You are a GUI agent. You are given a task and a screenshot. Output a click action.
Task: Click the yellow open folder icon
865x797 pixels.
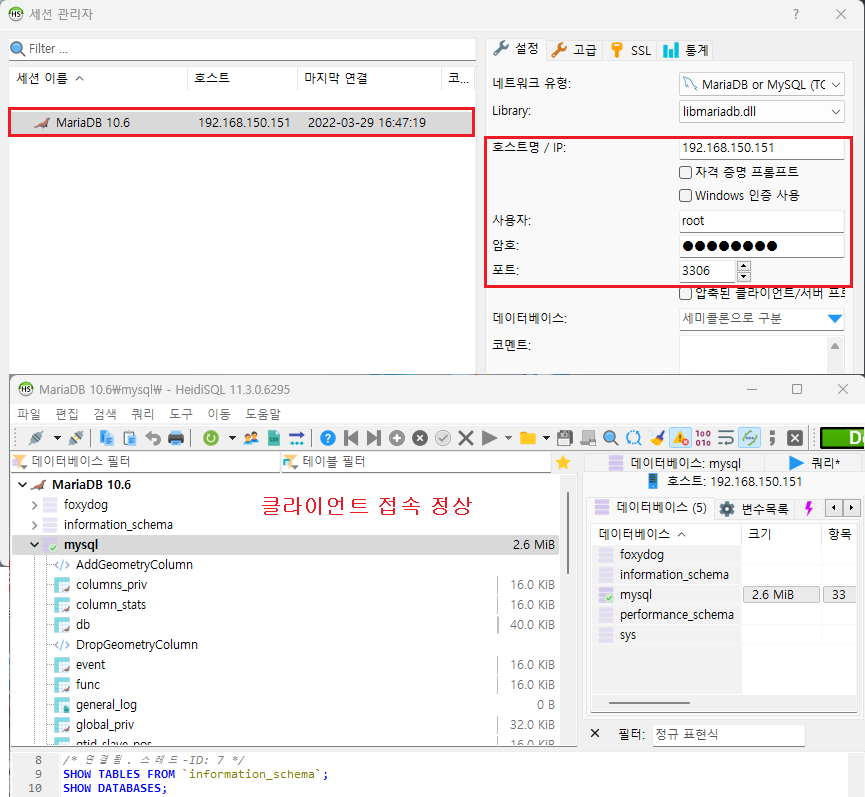(528, 438)
